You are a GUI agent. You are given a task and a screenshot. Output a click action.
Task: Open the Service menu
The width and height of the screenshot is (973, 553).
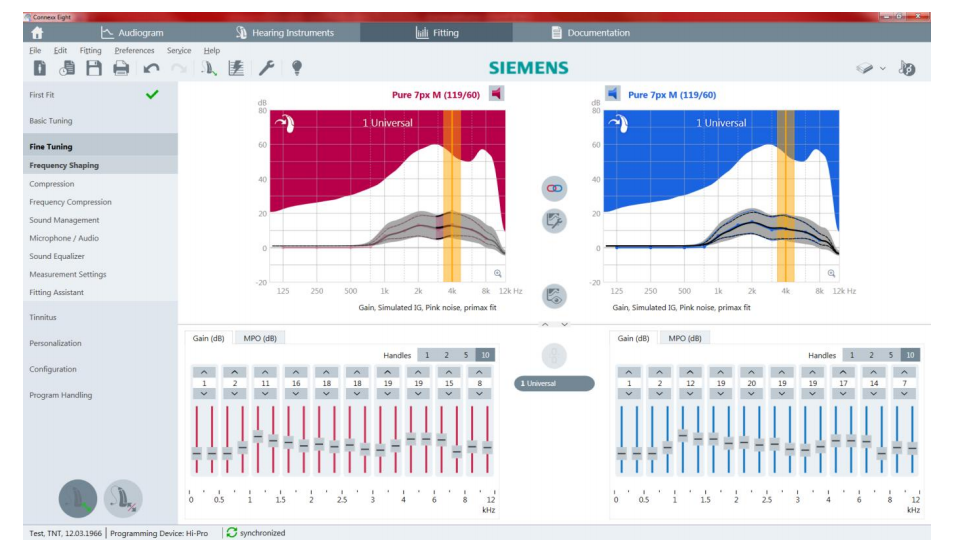(179, 50)
